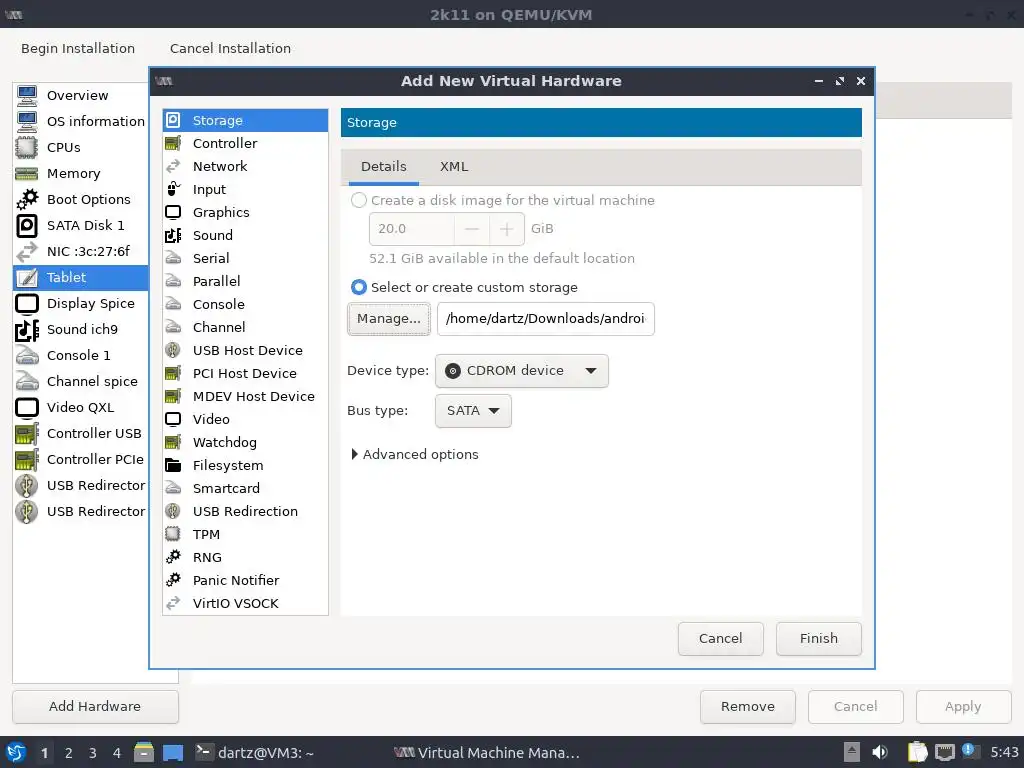1024x768 pixels.
Task: Select the Watchdog hardware icon
Action: tap(173, 442)
